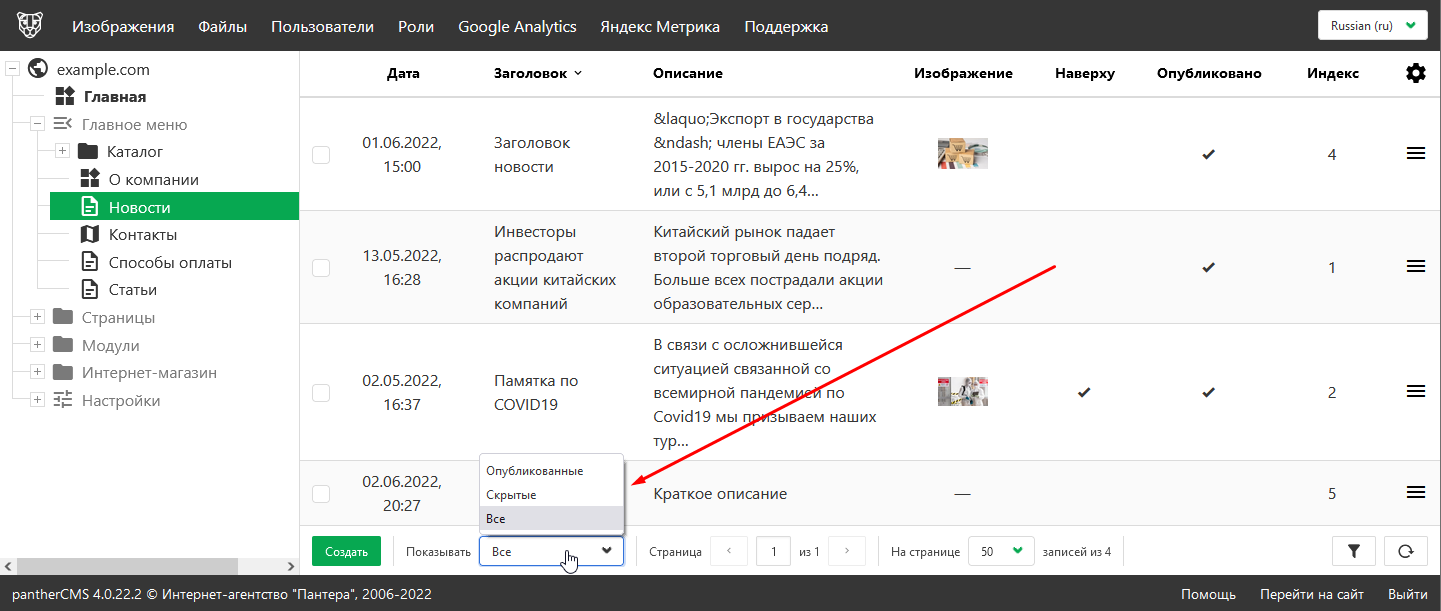Viewport: 1441px width, 611px height.
Task: Go to next page arrow
Action: [x=847, y=551]
